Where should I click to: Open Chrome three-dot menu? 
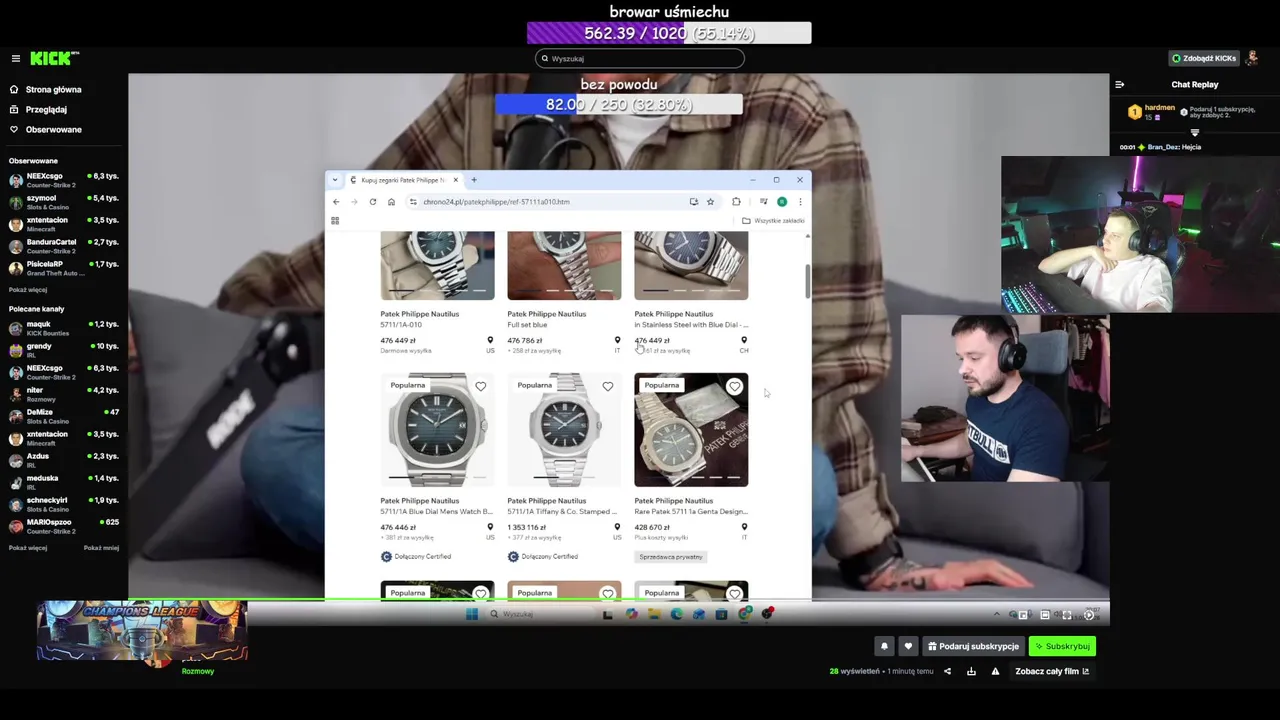coord(800,202)
